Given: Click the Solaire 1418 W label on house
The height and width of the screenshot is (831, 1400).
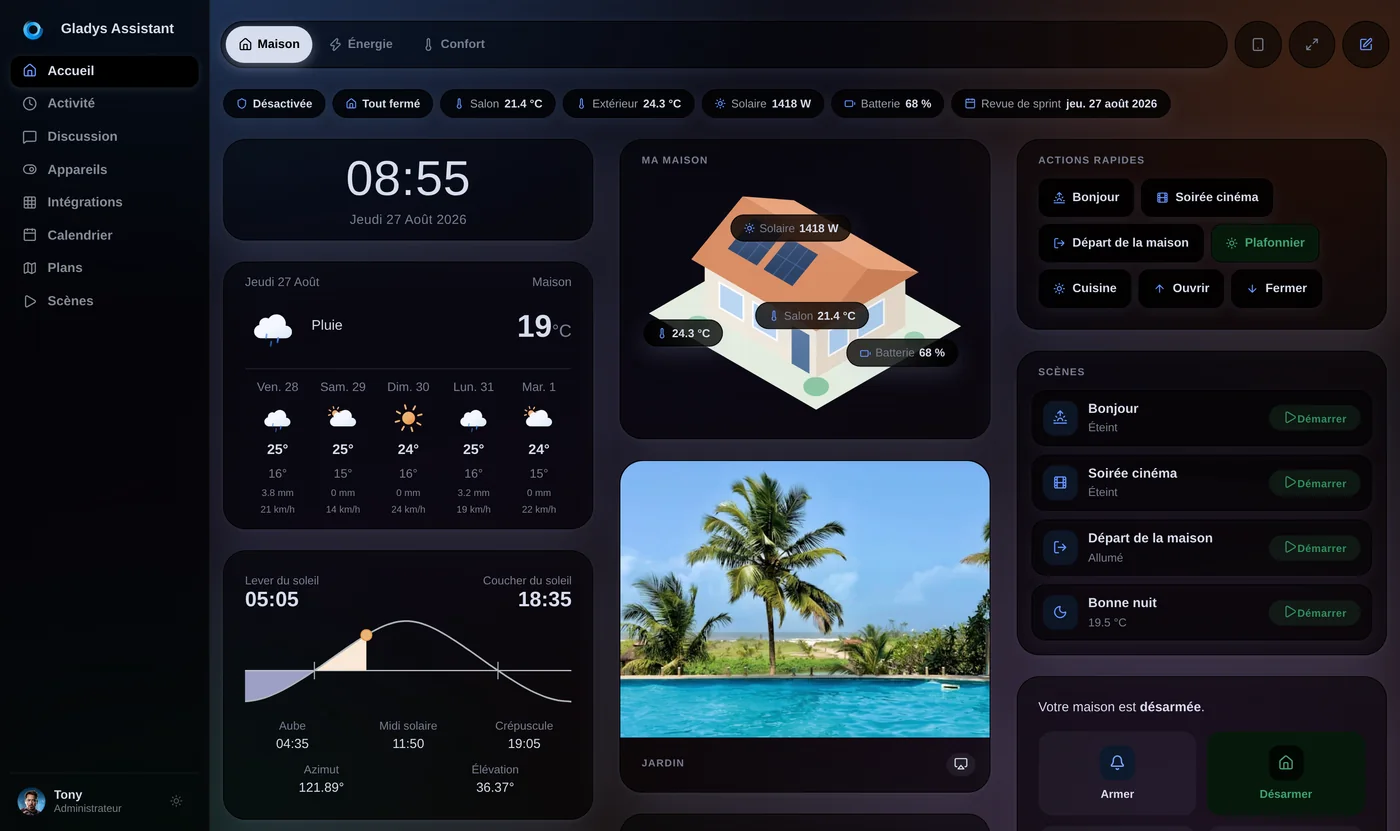Looking at the screenshot, I should (790, 228).
